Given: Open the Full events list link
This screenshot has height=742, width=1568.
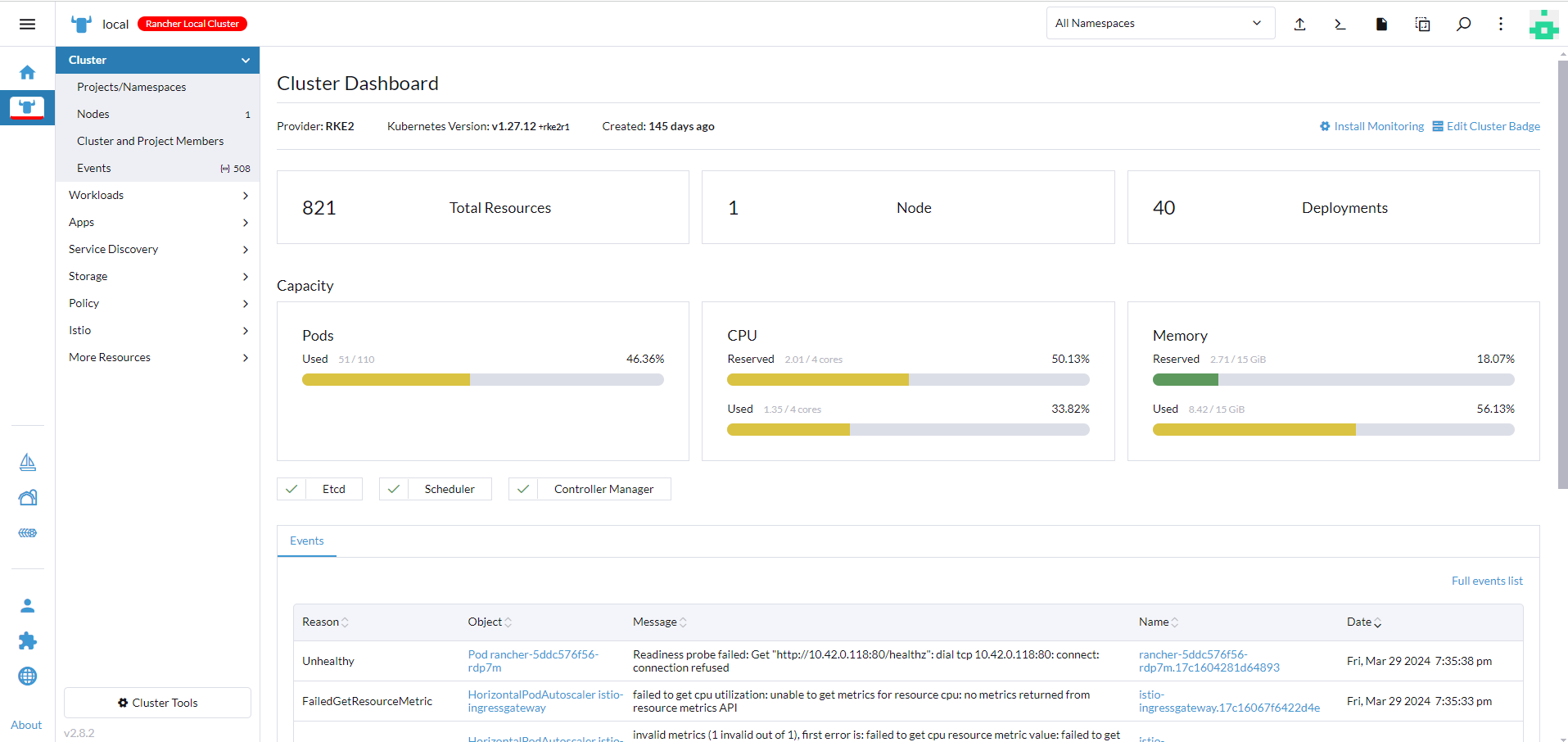Looking at the screenshot, I should [x=1486, y=581].
